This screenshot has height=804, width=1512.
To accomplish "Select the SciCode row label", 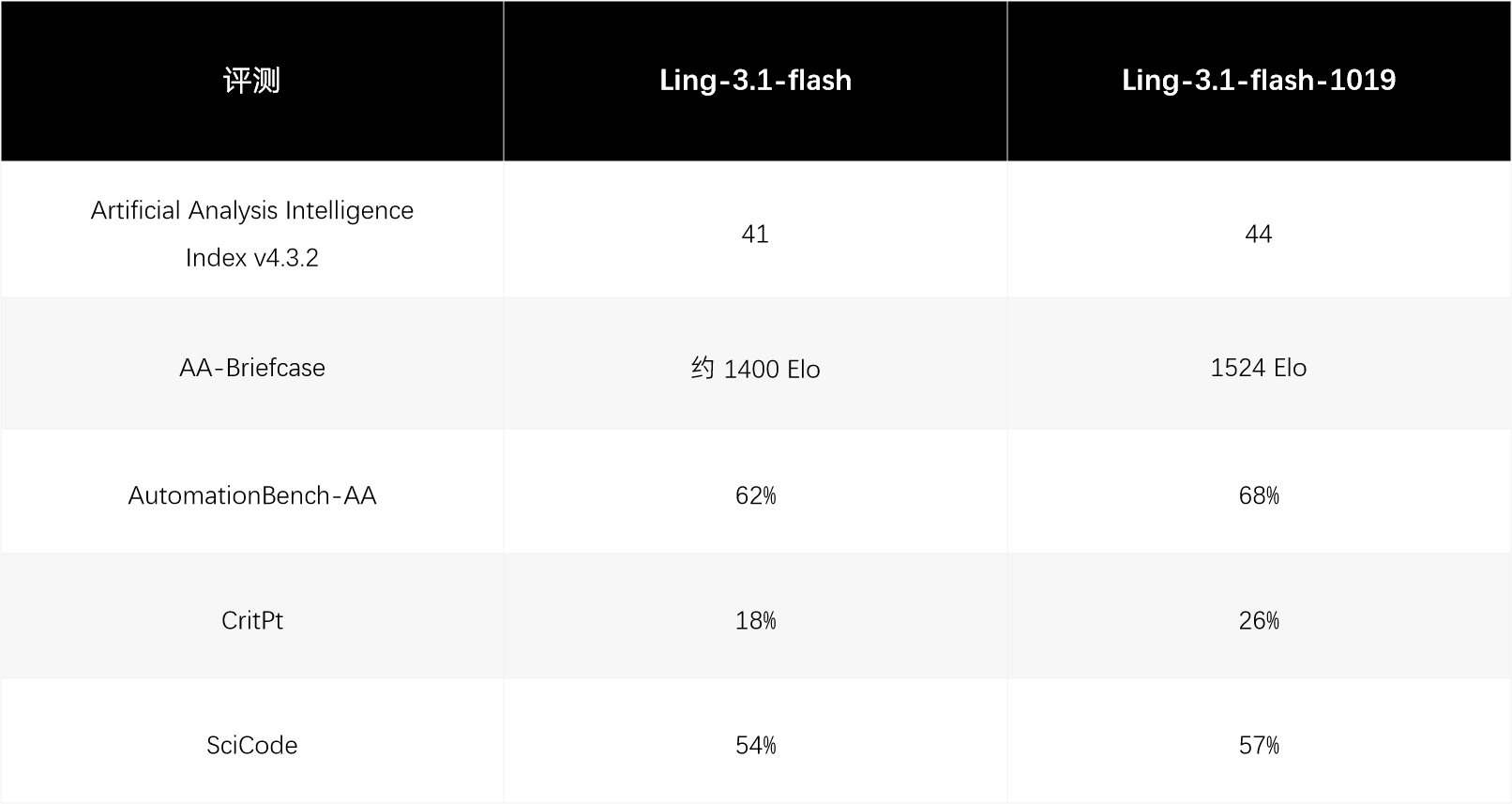I will (251, 745).
